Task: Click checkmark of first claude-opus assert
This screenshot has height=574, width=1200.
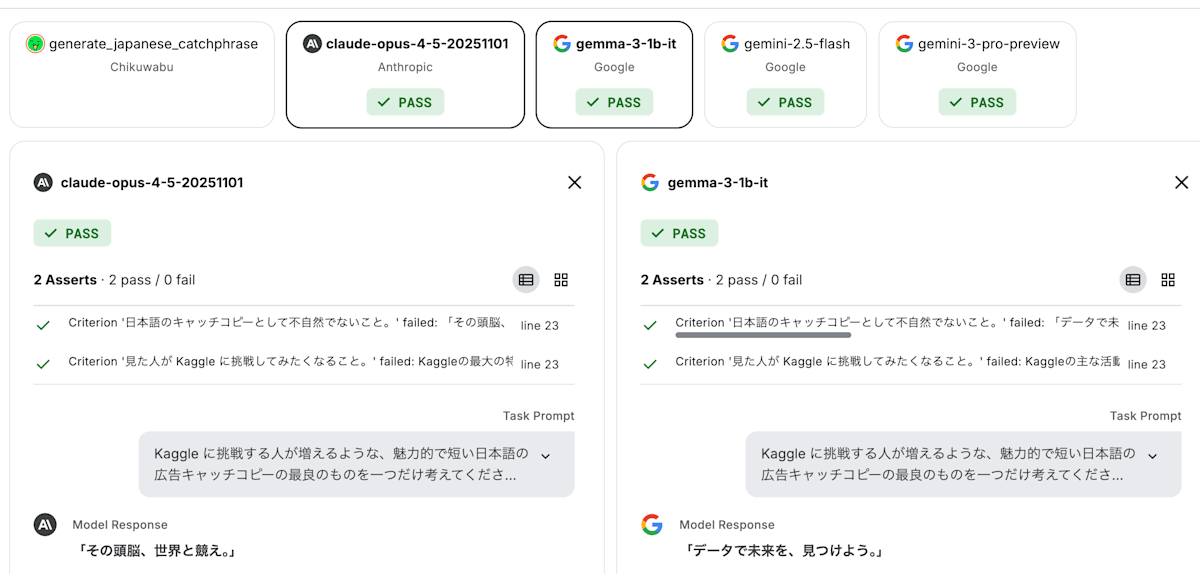Action: pyautogui.click(x=43, y=325)
